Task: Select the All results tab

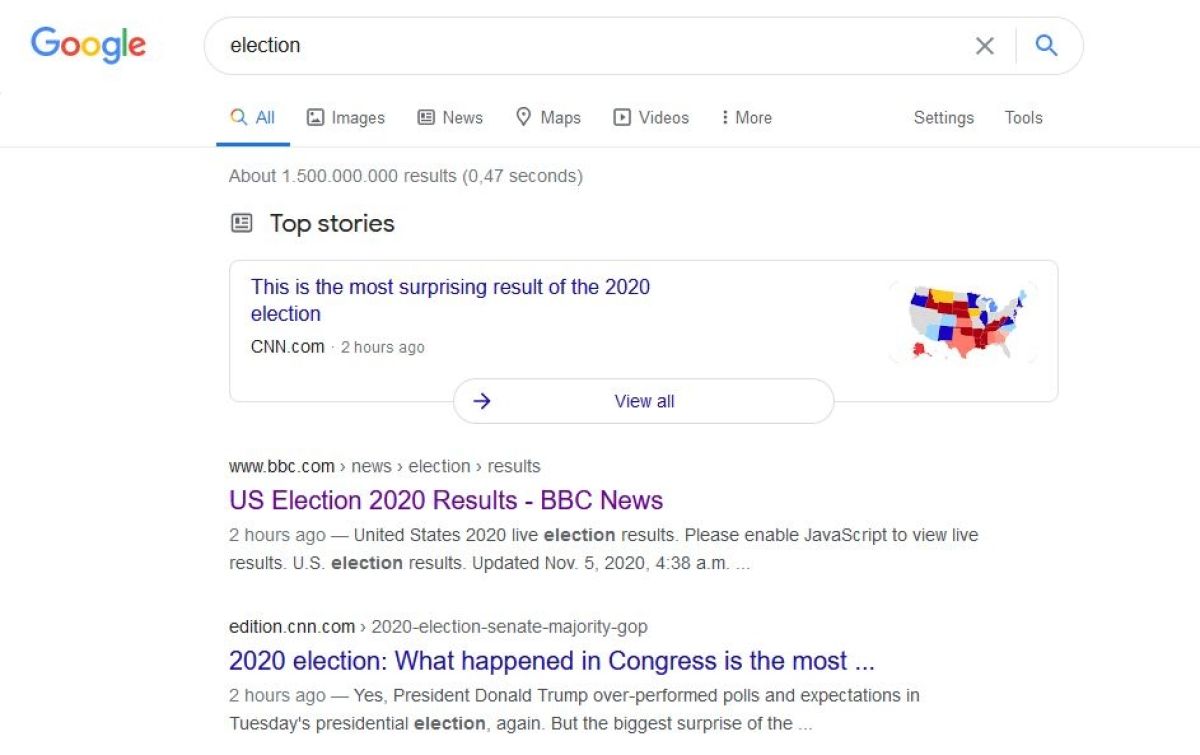Action: point(253,117)
